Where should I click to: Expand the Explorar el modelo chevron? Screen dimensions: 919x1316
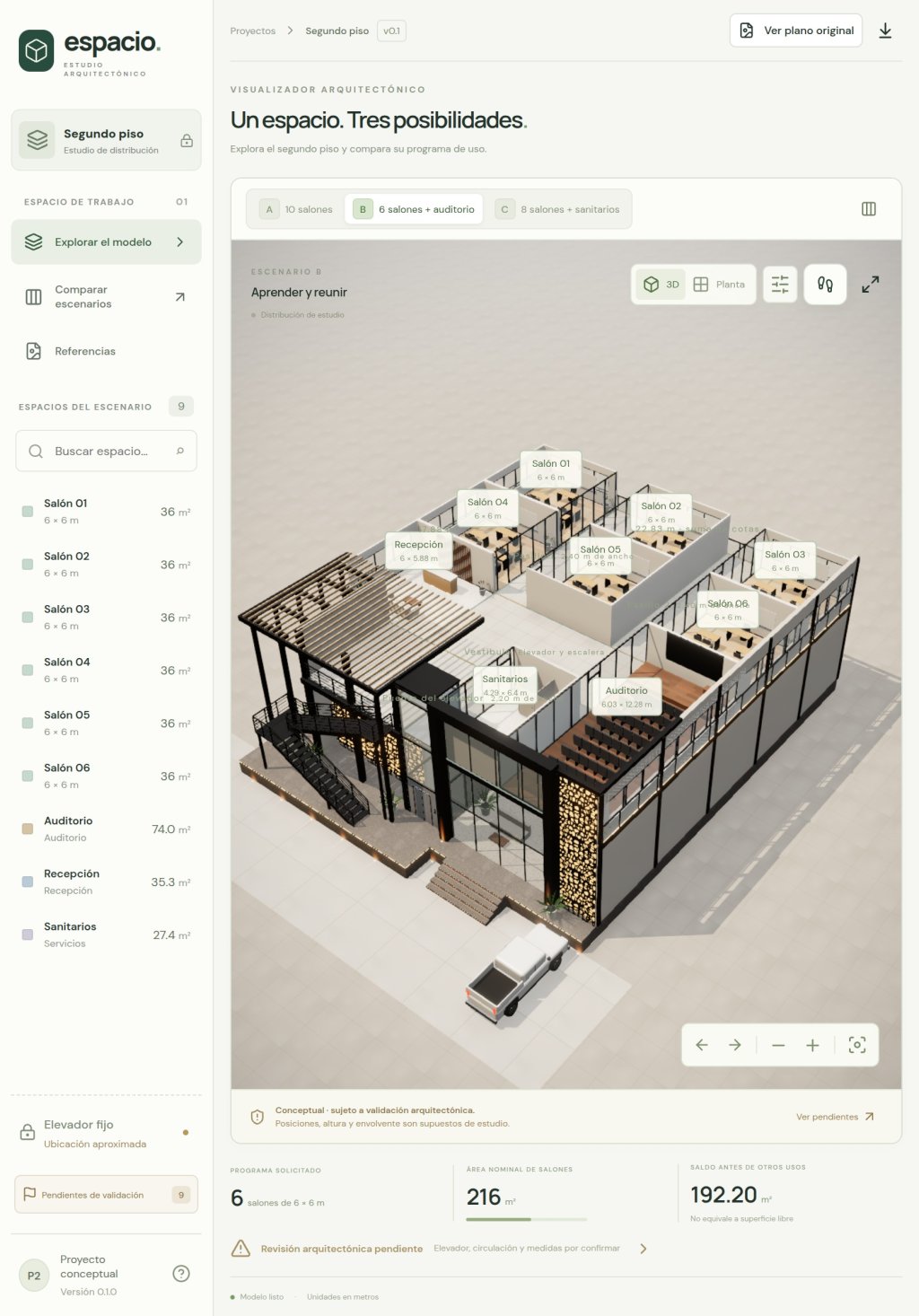coord(180,242)
